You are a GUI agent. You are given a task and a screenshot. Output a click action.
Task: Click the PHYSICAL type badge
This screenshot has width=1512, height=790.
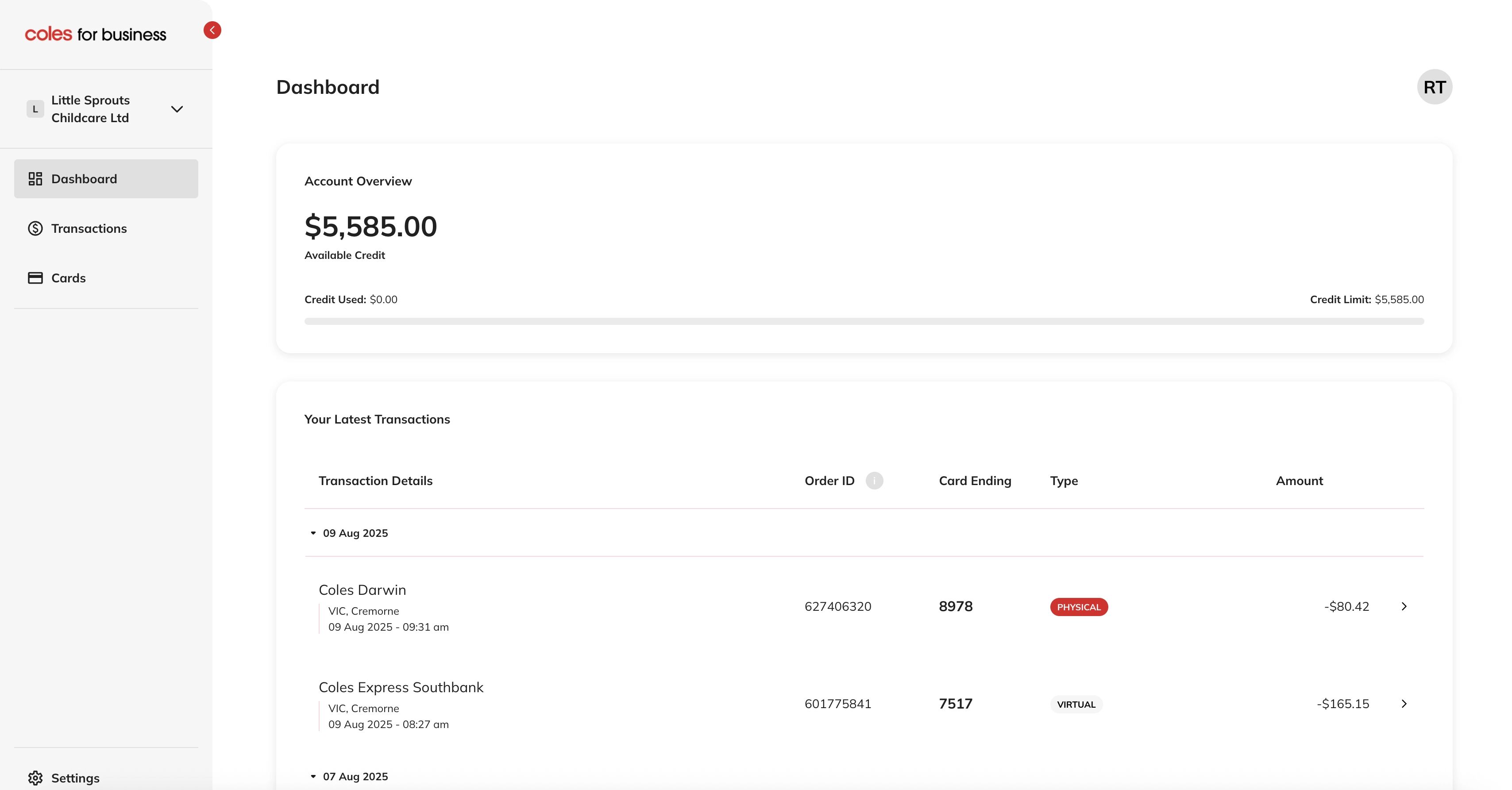click(1078, 607)
